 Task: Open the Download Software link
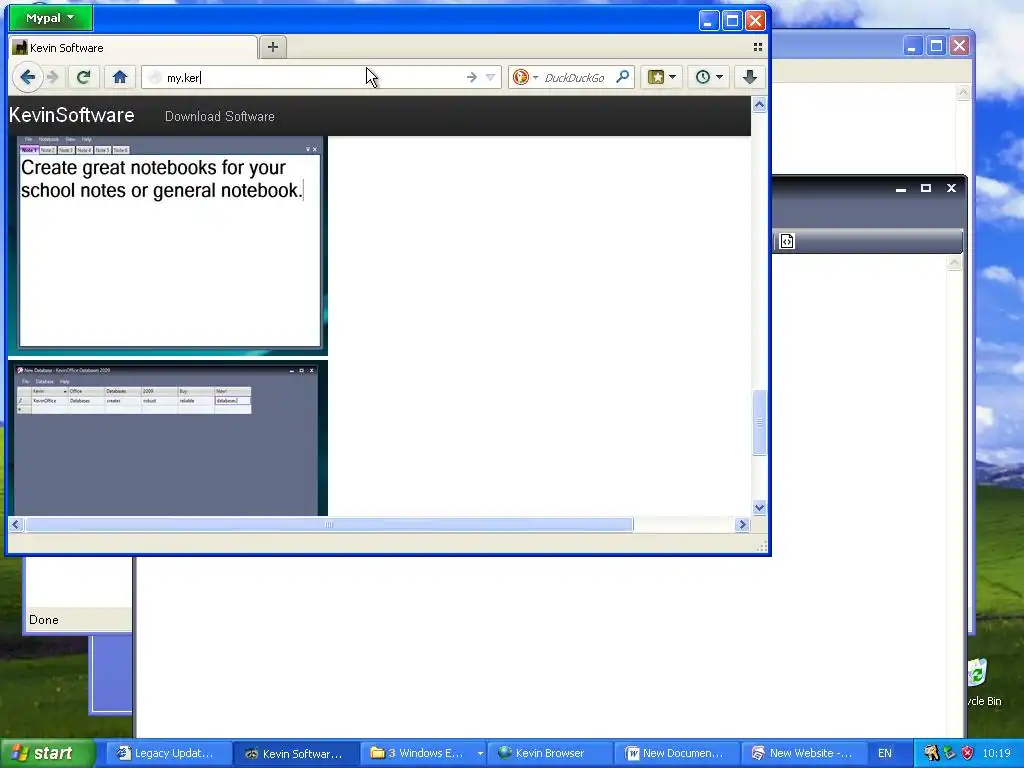point(219,116)
